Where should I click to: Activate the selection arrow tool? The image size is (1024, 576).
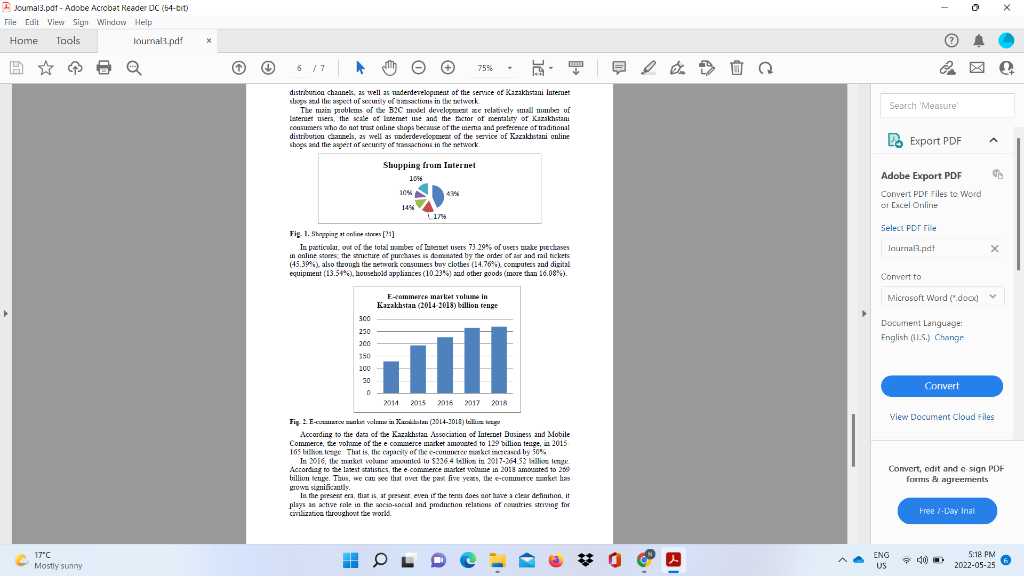tap(361, 67)
